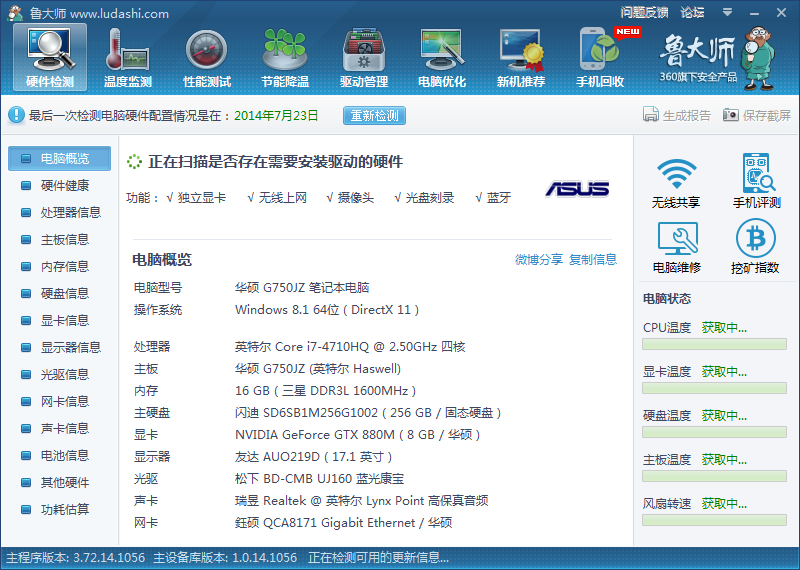Click the 复制信息 link

point(593,259)
